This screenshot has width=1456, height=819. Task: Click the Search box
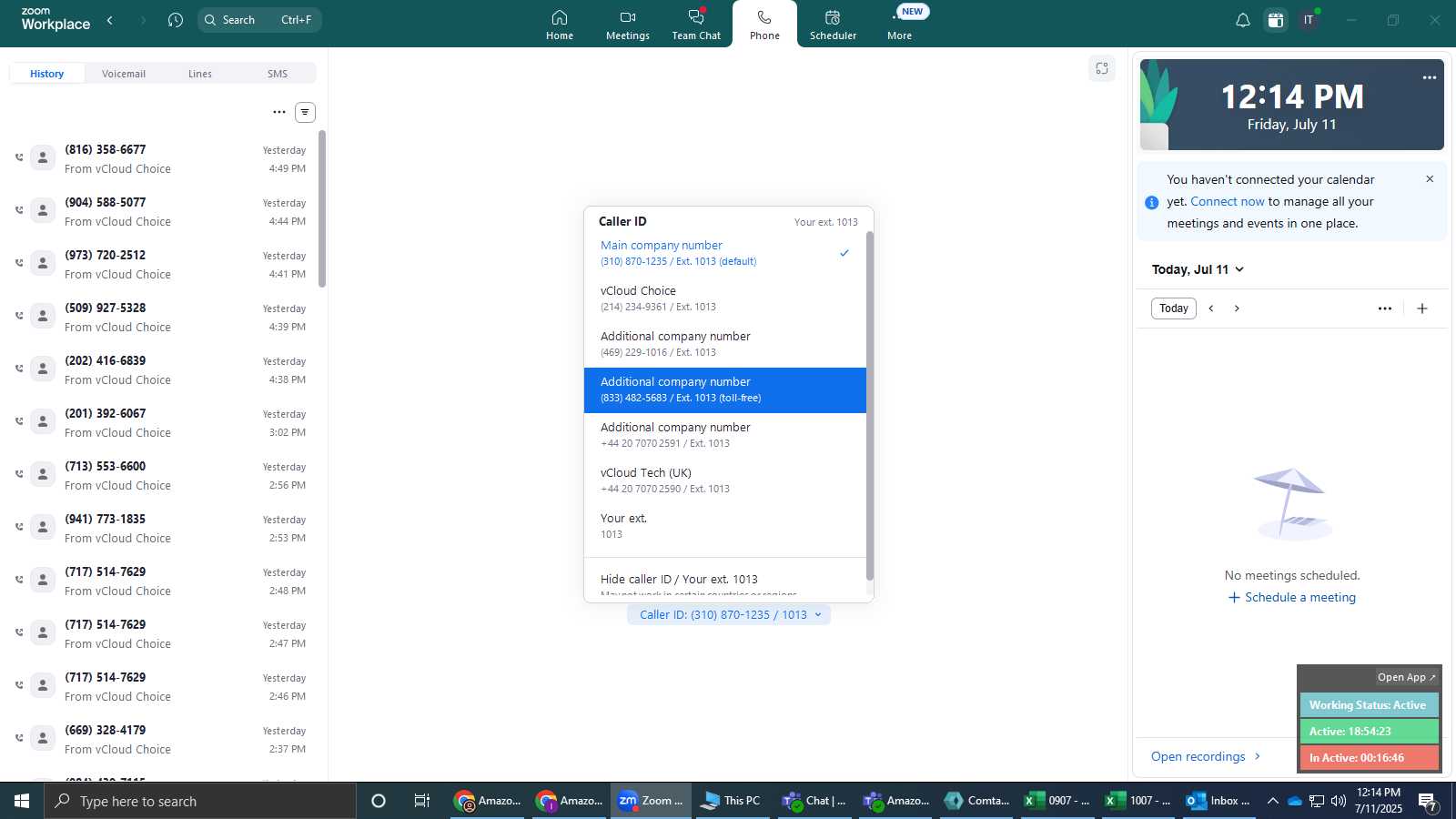point(259,20)
